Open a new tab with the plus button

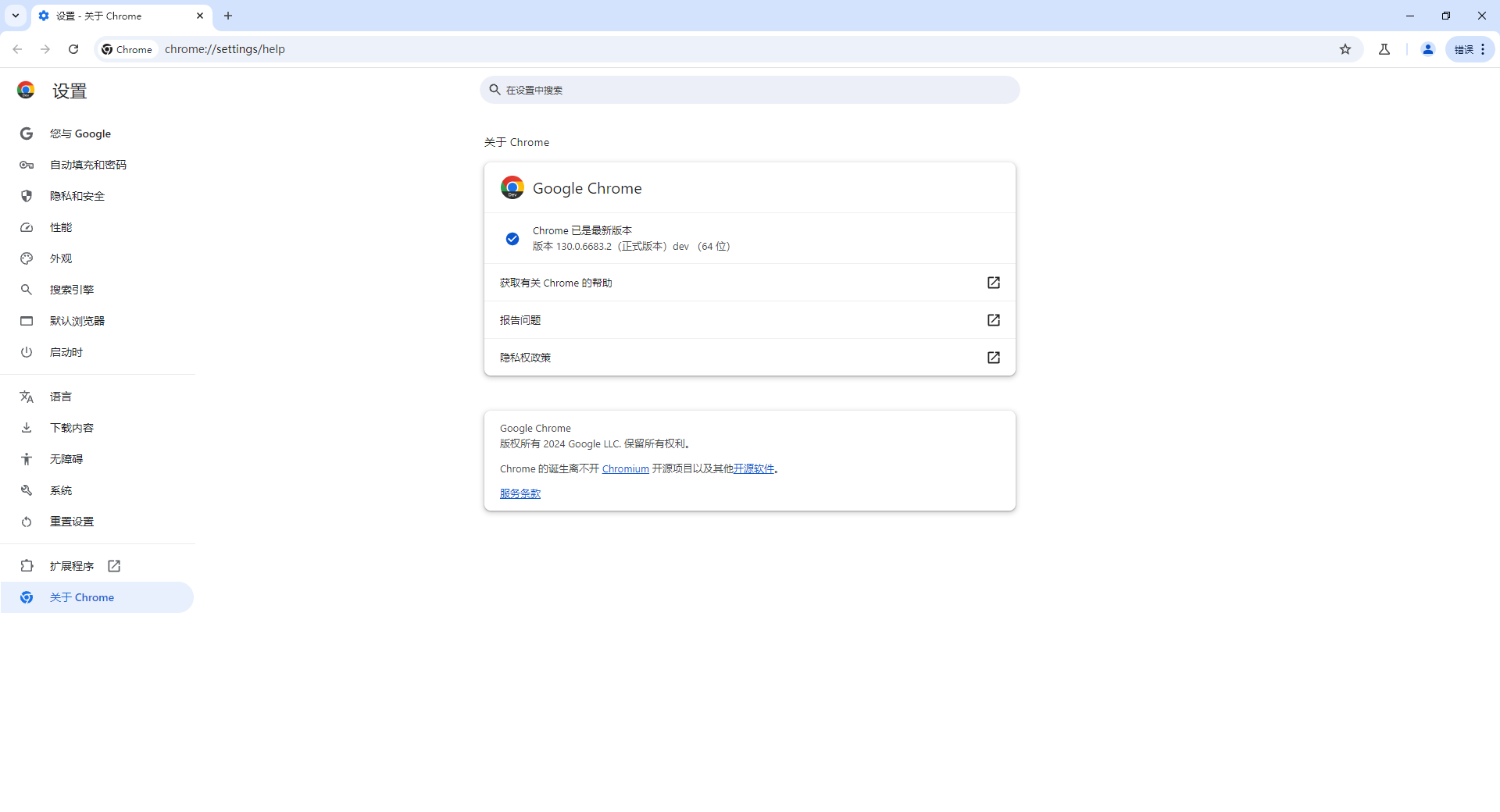click(x=228, y=16)
